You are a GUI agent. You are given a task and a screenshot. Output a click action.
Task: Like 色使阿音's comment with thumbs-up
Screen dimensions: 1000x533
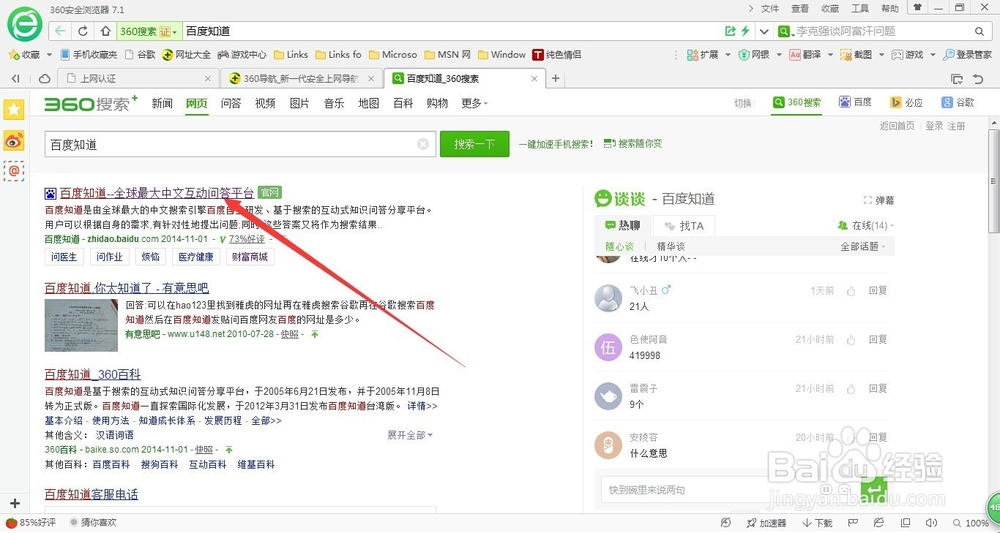click(851, 340)
